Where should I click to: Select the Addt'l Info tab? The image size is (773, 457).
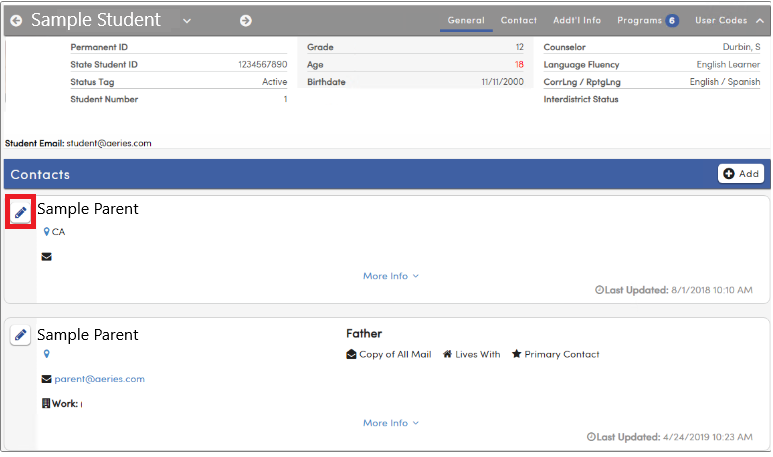[x=577, y=20]
